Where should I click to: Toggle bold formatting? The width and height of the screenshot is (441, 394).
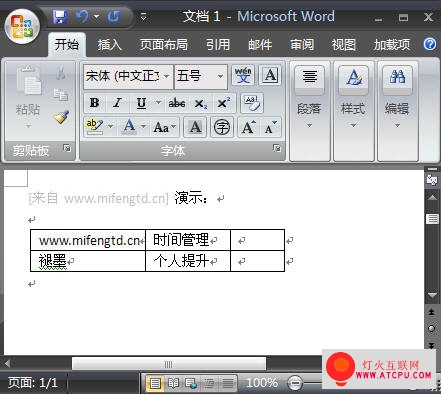click(x=94, y=103)
